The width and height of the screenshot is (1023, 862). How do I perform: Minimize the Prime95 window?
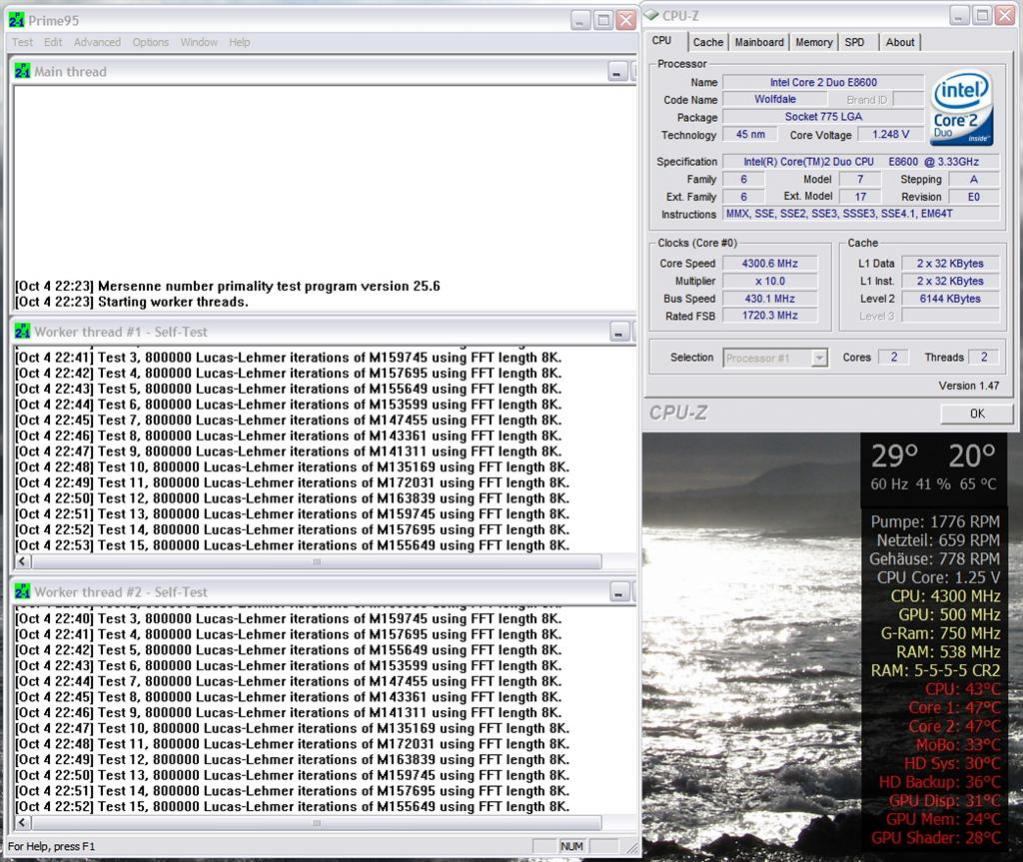pyautogui.click(x=581, y=20)
